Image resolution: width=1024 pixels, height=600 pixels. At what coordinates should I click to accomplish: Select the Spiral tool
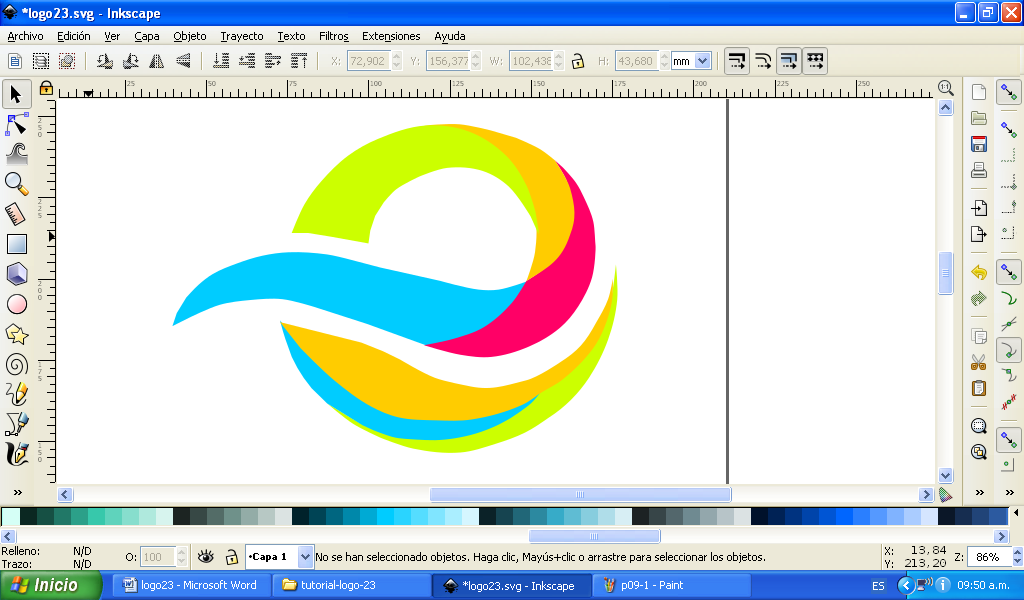point(16,364)
